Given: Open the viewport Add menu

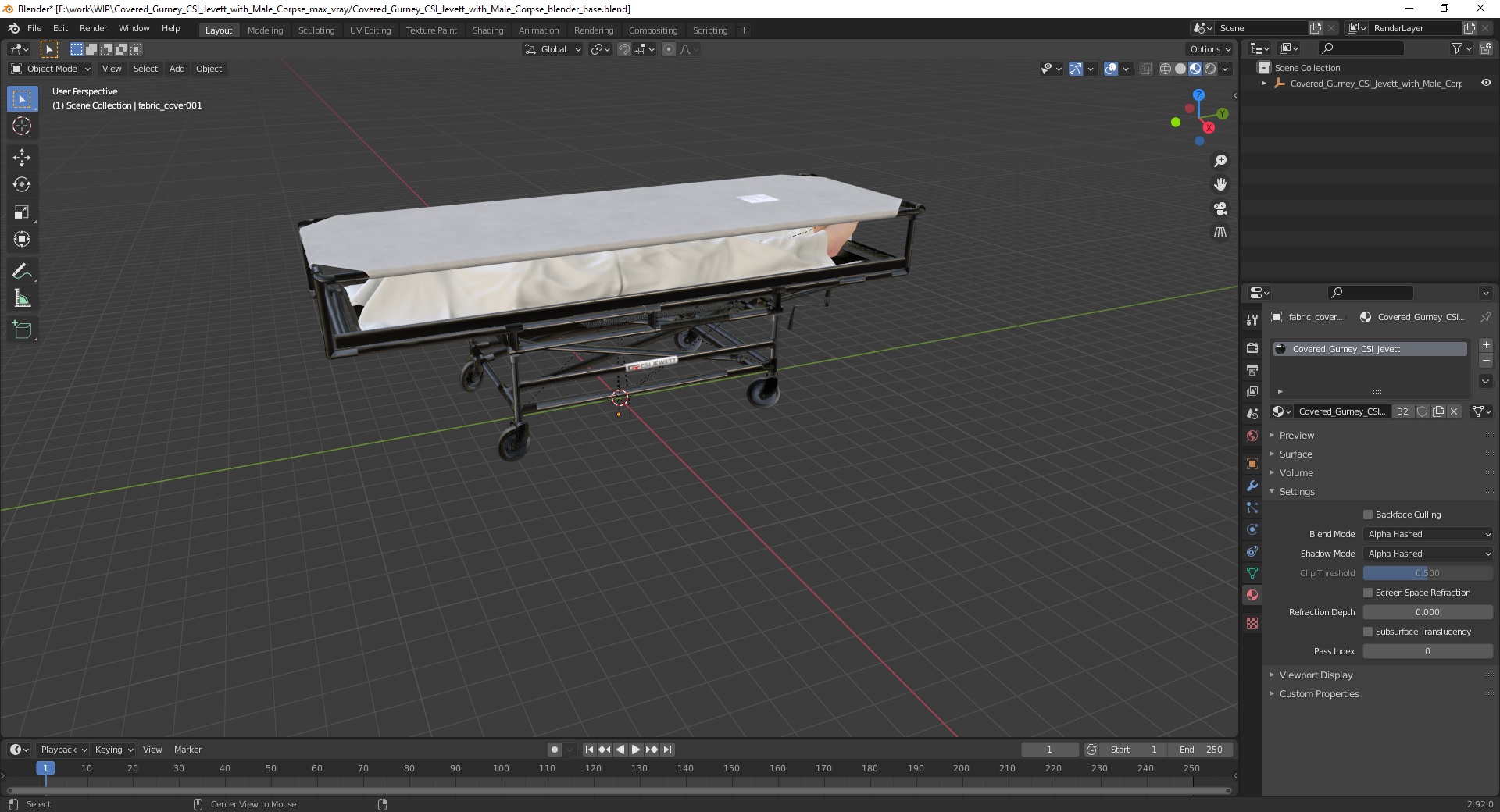Looking at the screenshot, I should coord(177,69).
